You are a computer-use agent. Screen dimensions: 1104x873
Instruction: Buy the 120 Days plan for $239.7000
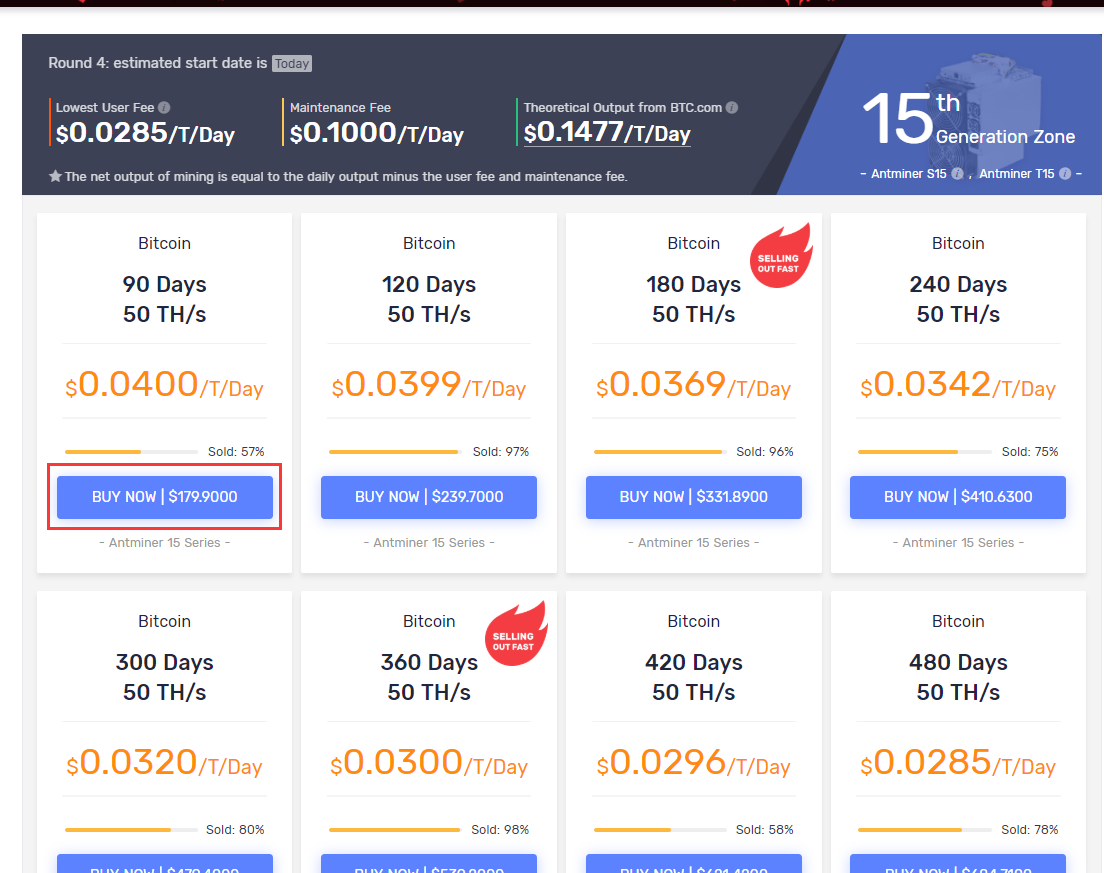tap(429, 497)
